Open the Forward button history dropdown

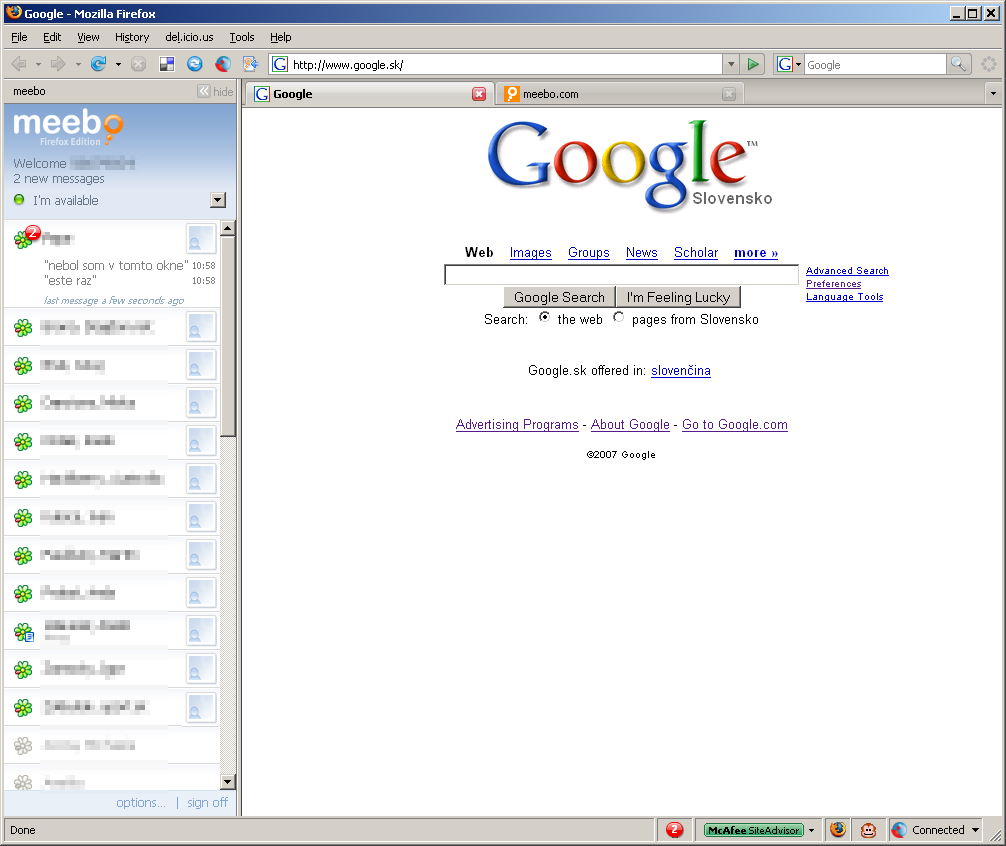tap(78, 65)
